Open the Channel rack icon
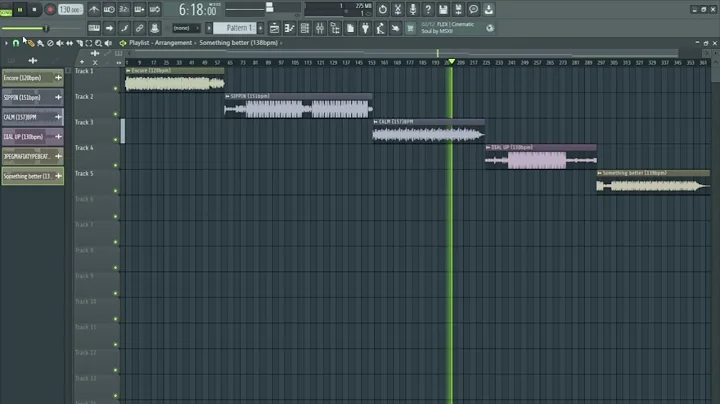This screenshot has height=404, width=720. (304, 28)
